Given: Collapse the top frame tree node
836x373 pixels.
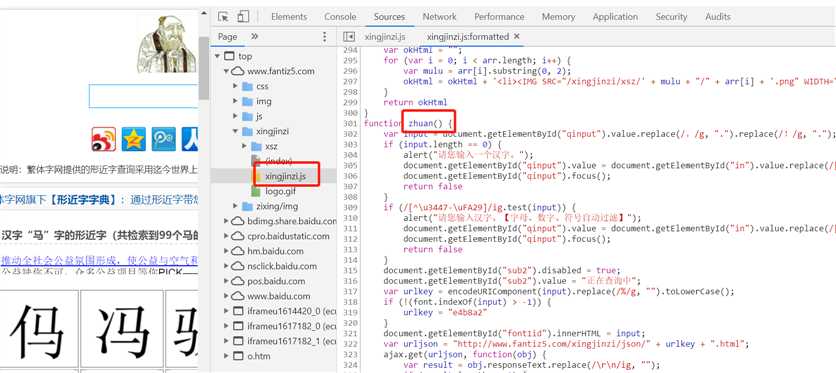Looking at the screenshot, I should pyautogui.click(x=217, y=56).
